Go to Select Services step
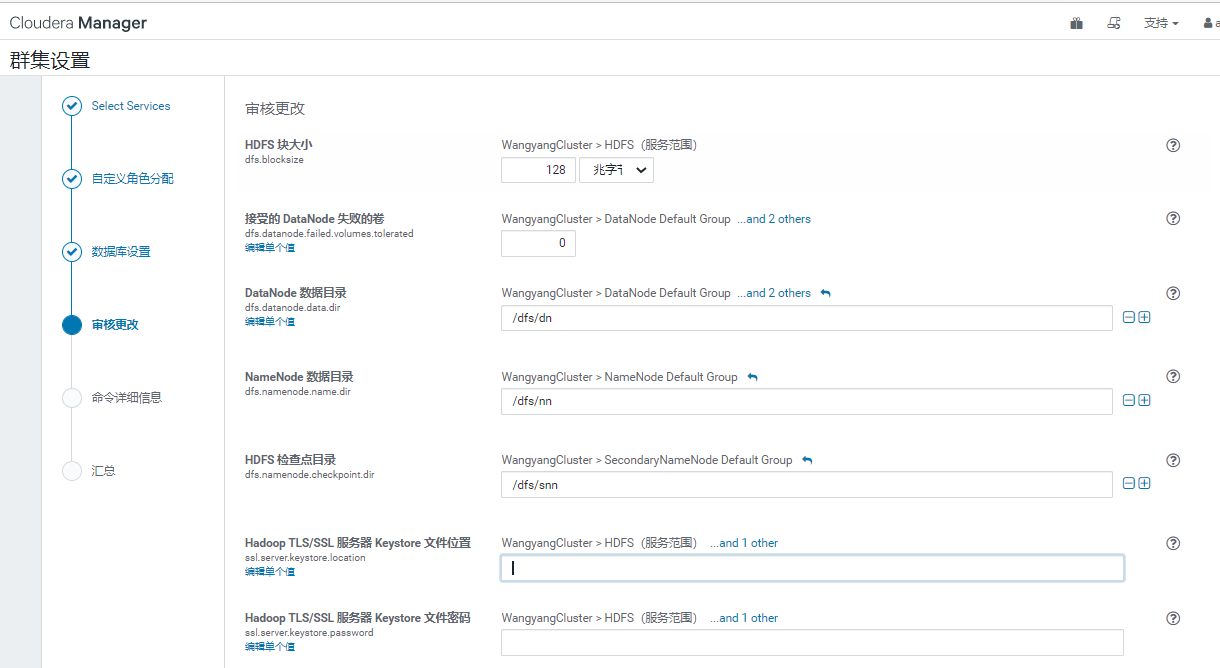Image resolution: width=1220 pixels, height=668 pixels. pyautogui.click(x=131, y=106)
